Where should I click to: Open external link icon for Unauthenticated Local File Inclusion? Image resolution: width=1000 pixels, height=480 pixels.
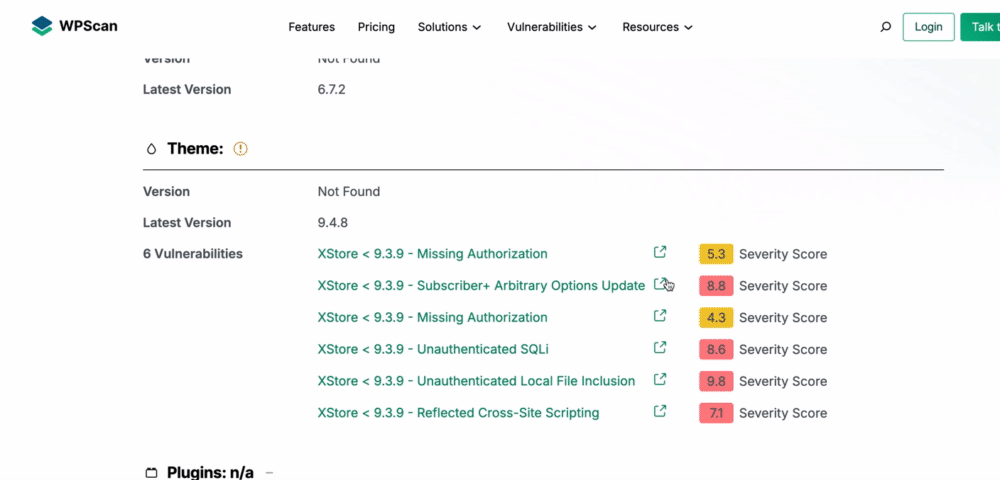pos(660,380)
